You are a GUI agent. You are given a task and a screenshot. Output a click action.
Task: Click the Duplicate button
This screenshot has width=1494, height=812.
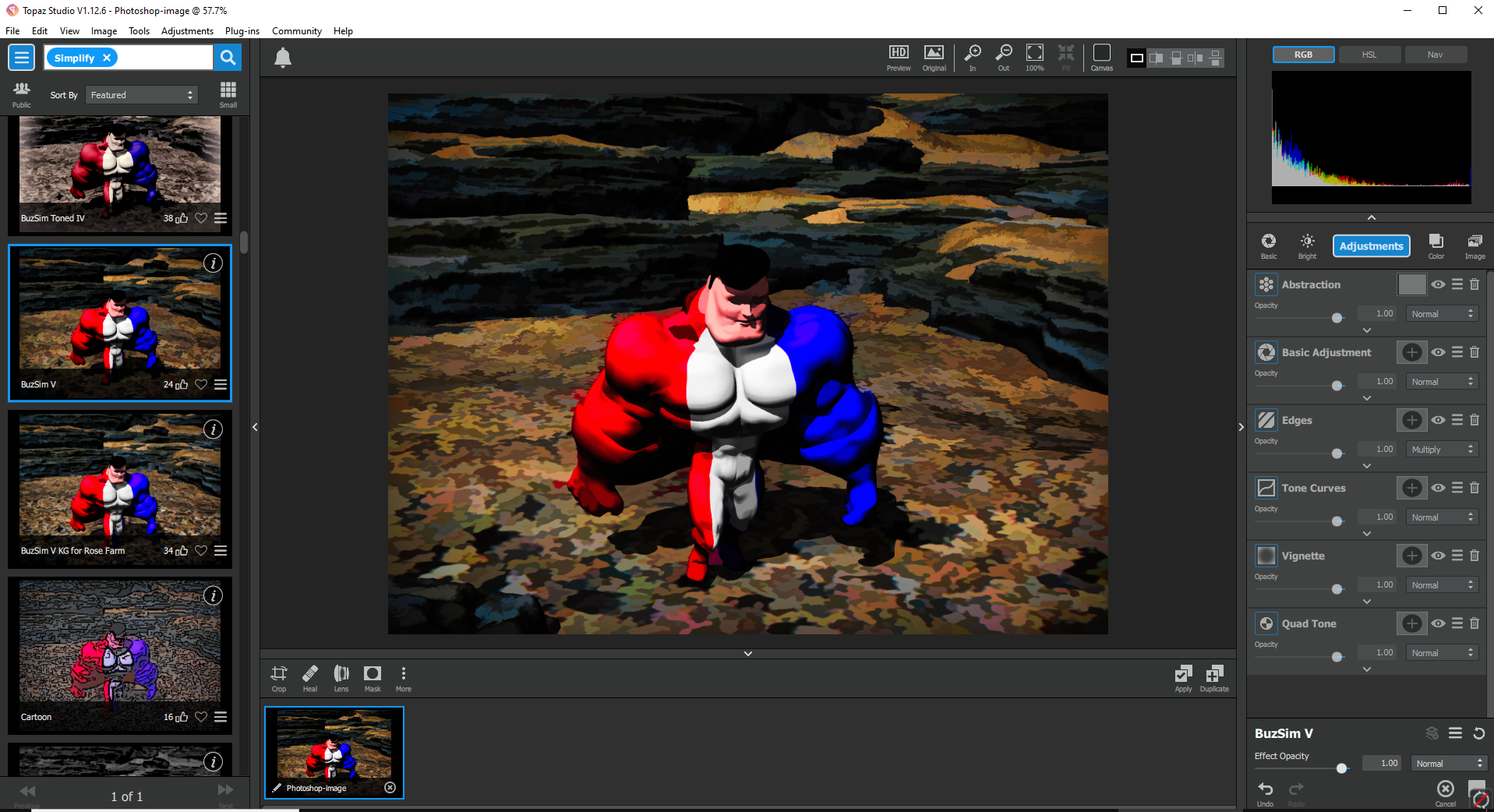(1214, 678)
